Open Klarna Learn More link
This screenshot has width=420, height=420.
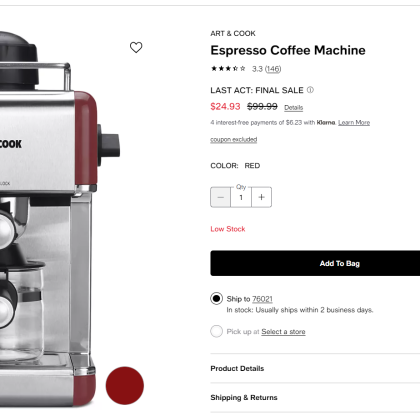click(354, 123)
